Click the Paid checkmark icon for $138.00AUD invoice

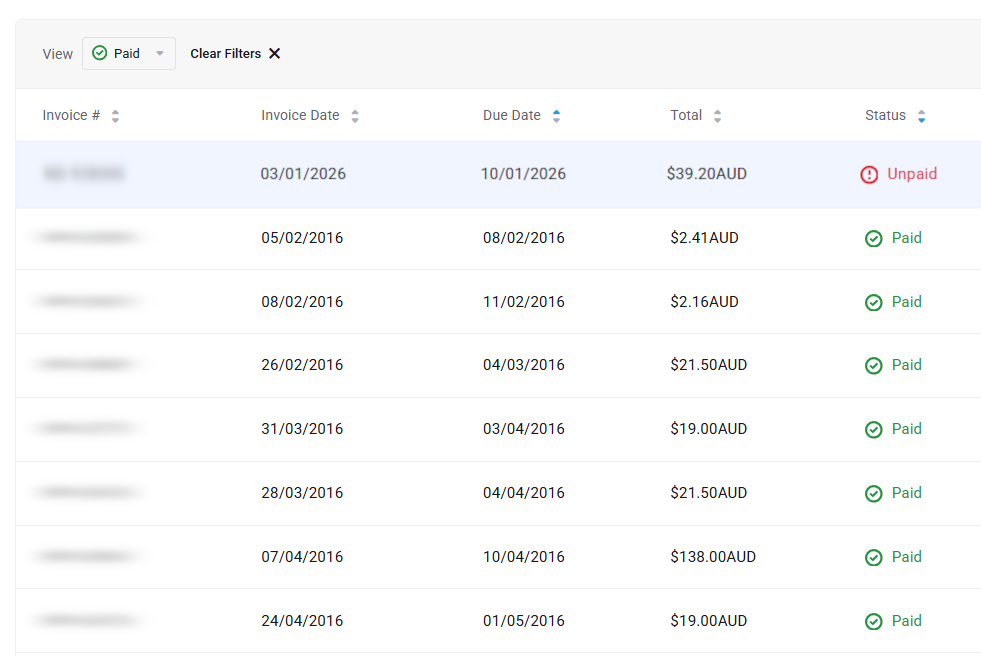[873, 558]
